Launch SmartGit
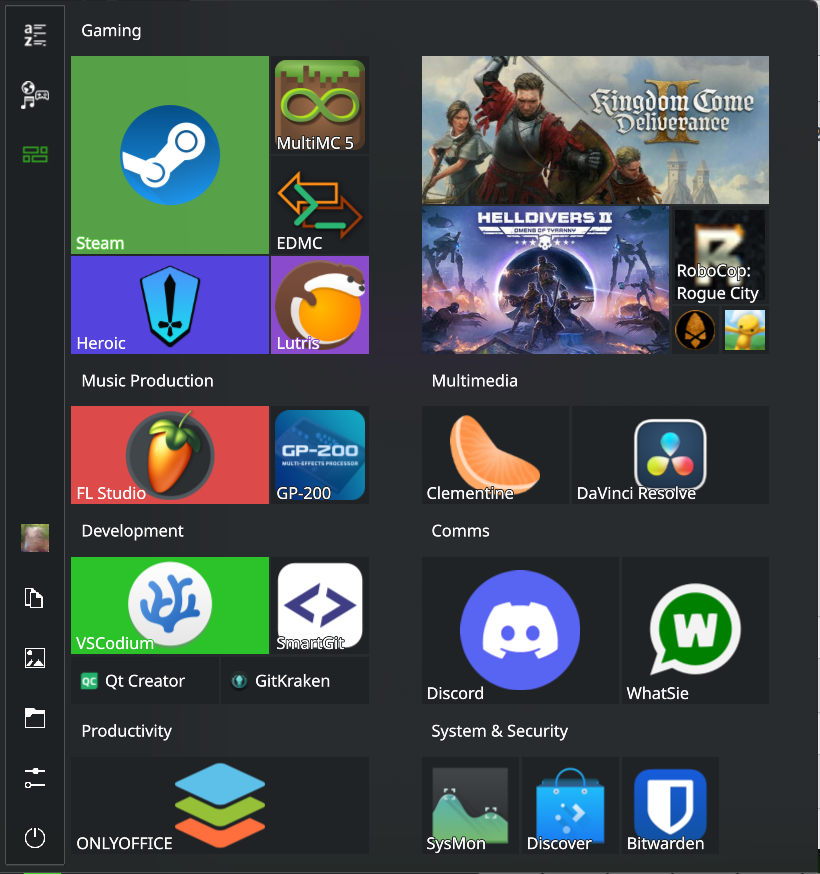This screenshot has height=874, width=820. coord(320,605)
